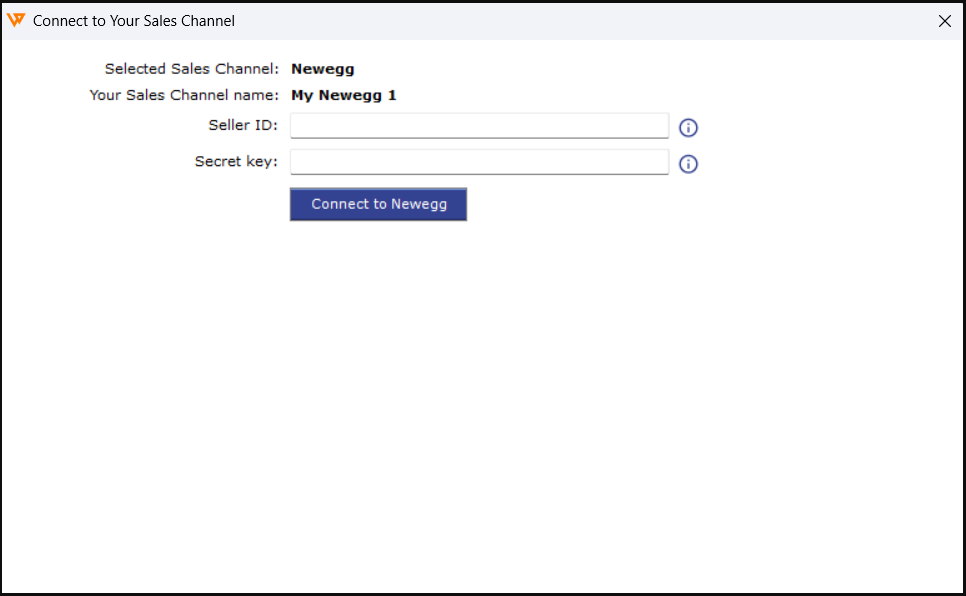
Task: Select the "My Newegg 1" channel name
Action: pos(343,96)
